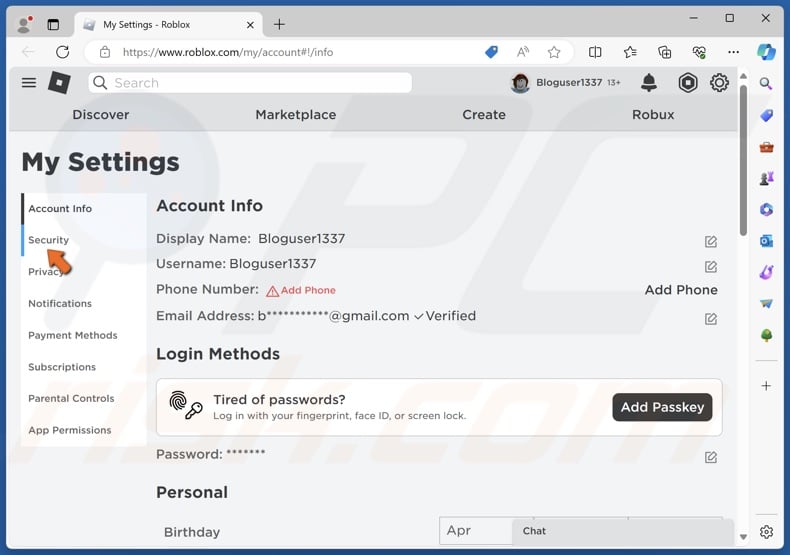Open the sidebar Outlook icon
This screenshot has width=790, height=555.
[766, 241]
